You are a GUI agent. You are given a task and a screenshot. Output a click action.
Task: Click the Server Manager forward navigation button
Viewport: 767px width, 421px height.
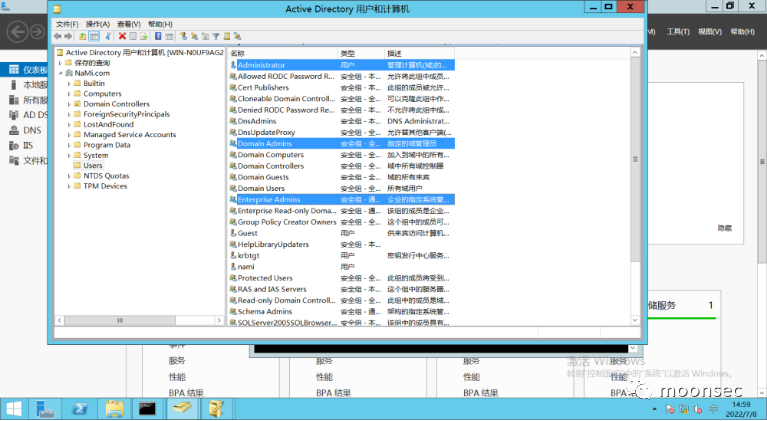pyautogui.click(x=37, y=32)
